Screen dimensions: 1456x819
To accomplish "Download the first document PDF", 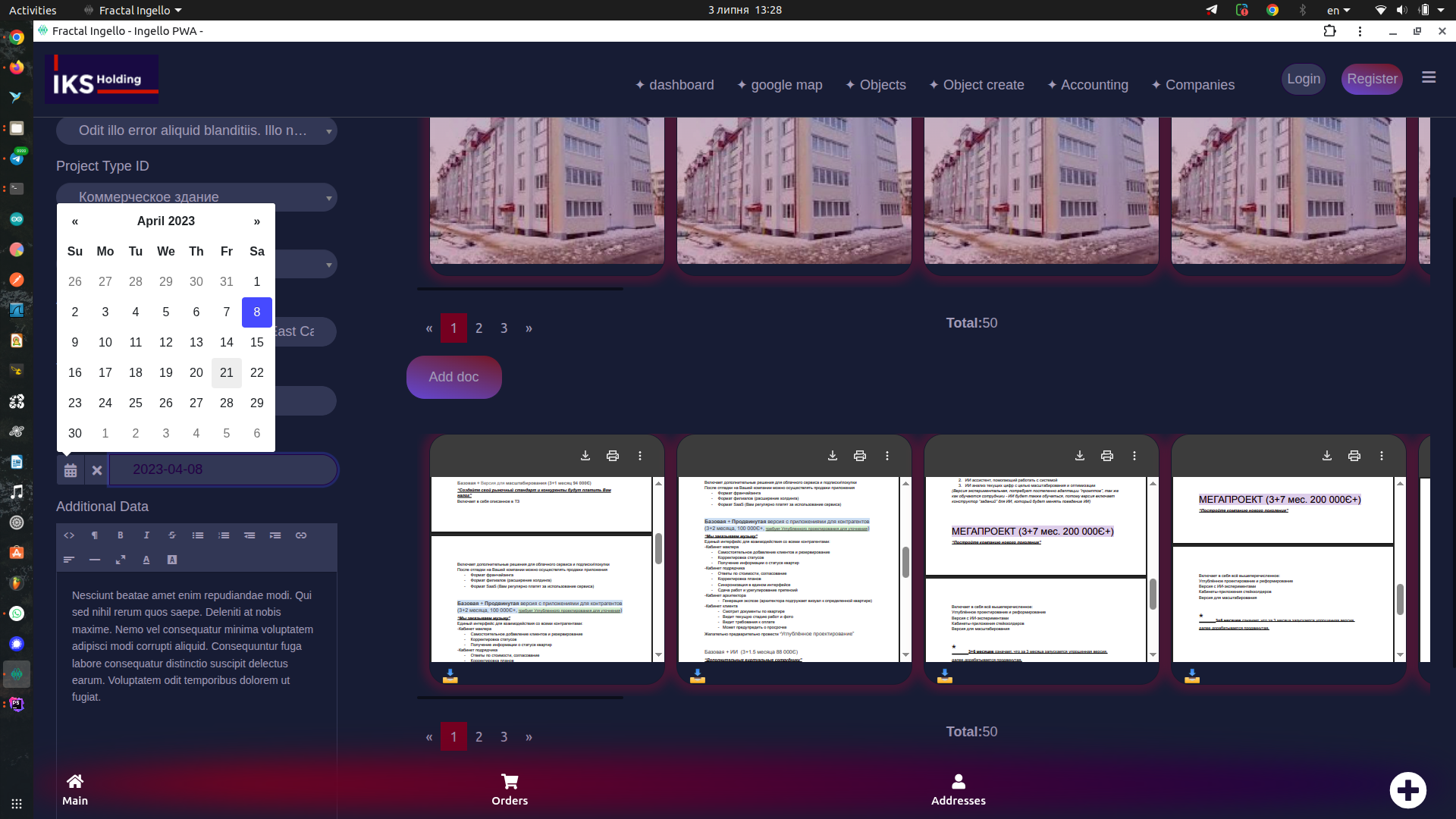I will (x=585, y=456).
